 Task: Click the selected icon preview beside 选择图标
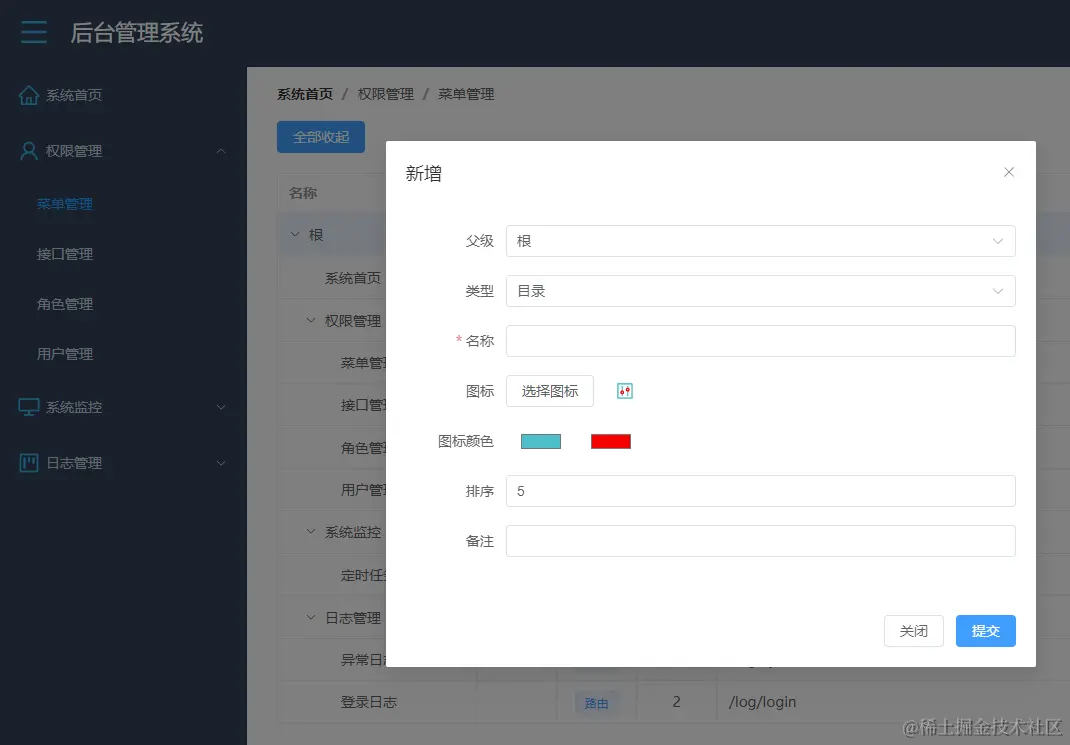[624, 391]
